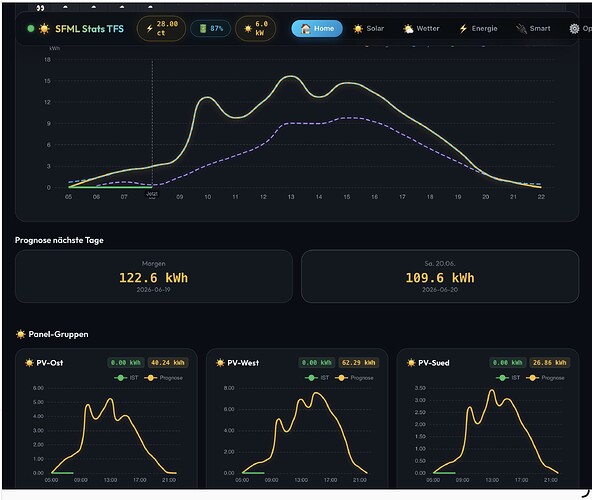This screenshot has width=592, height=500.
Task: Click the 6.0 kW solar power badge
Action: (x=256, y=29)
